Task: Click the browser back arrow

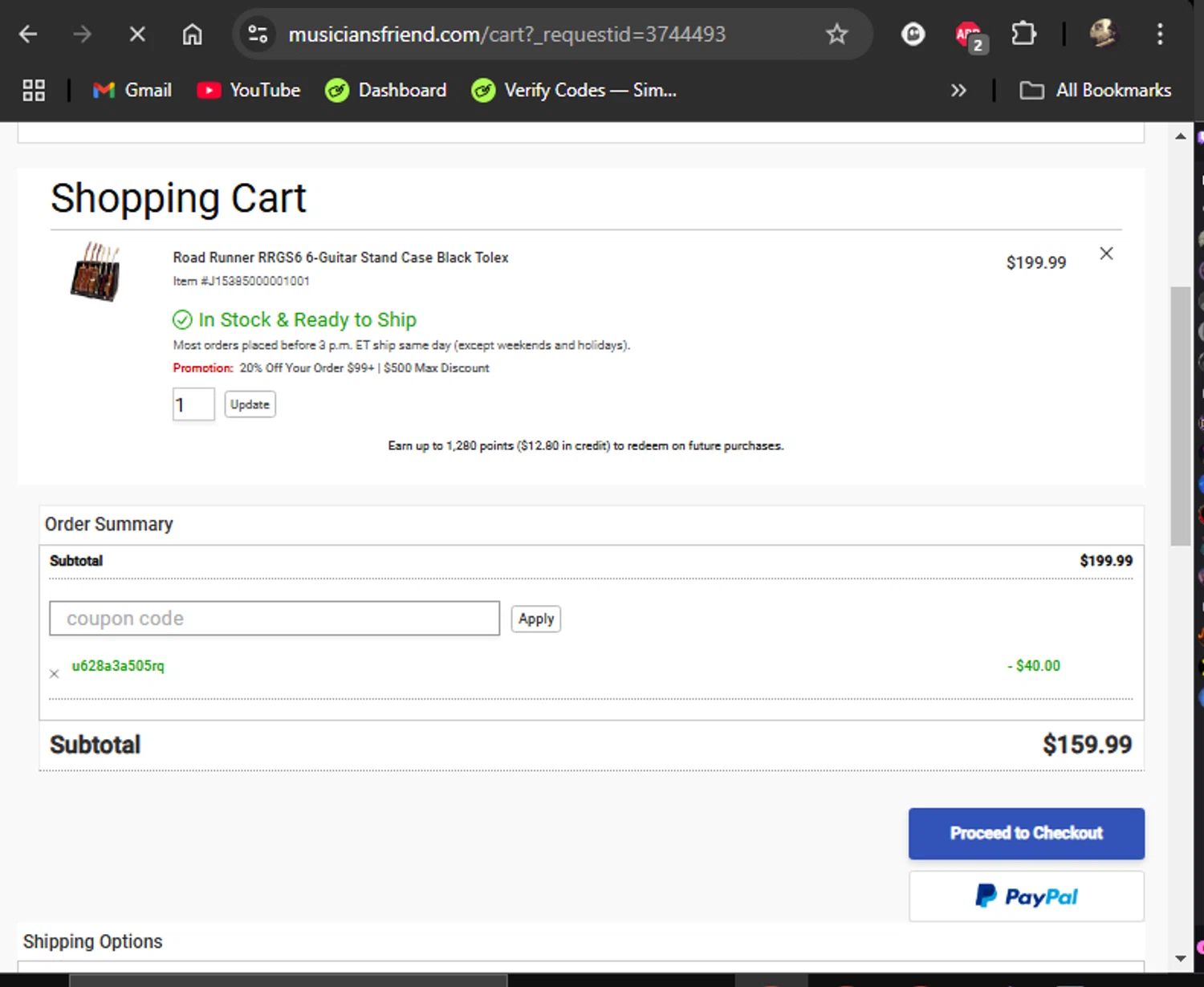Action: pos(28,34)
